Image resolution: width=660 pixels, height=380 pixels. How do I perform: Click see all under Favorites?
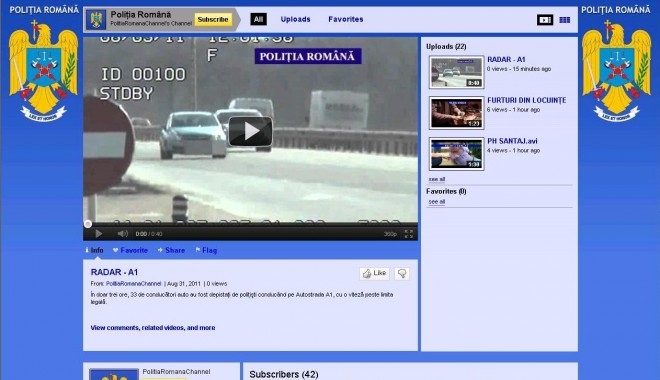pyautogui.click(x=436, y=202)
